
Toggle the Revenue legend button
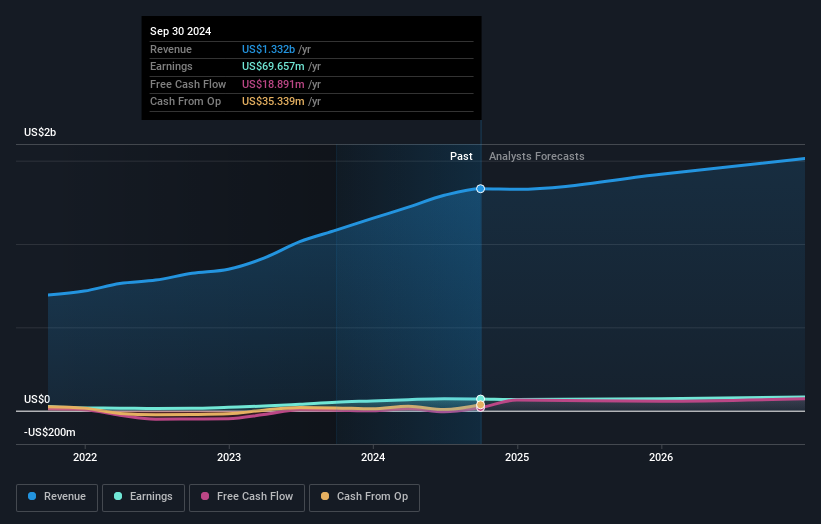click(57, 497)
